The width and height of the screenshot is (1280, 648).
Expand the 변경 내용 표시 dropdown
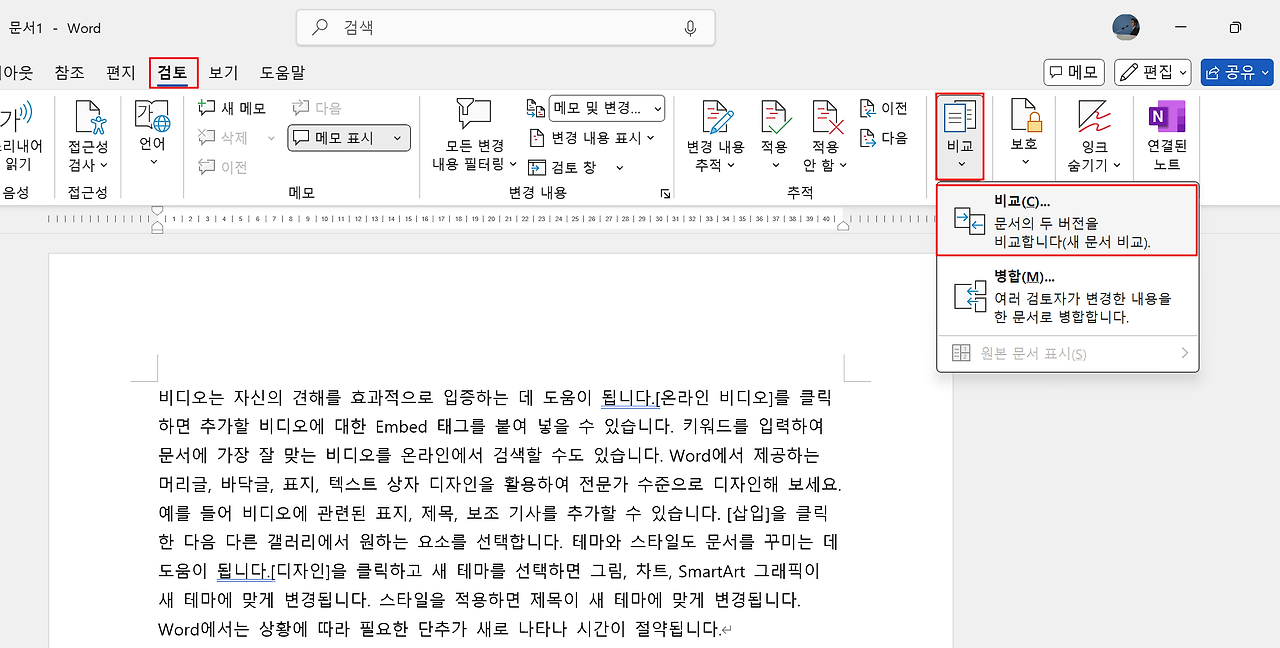point(651,138)
